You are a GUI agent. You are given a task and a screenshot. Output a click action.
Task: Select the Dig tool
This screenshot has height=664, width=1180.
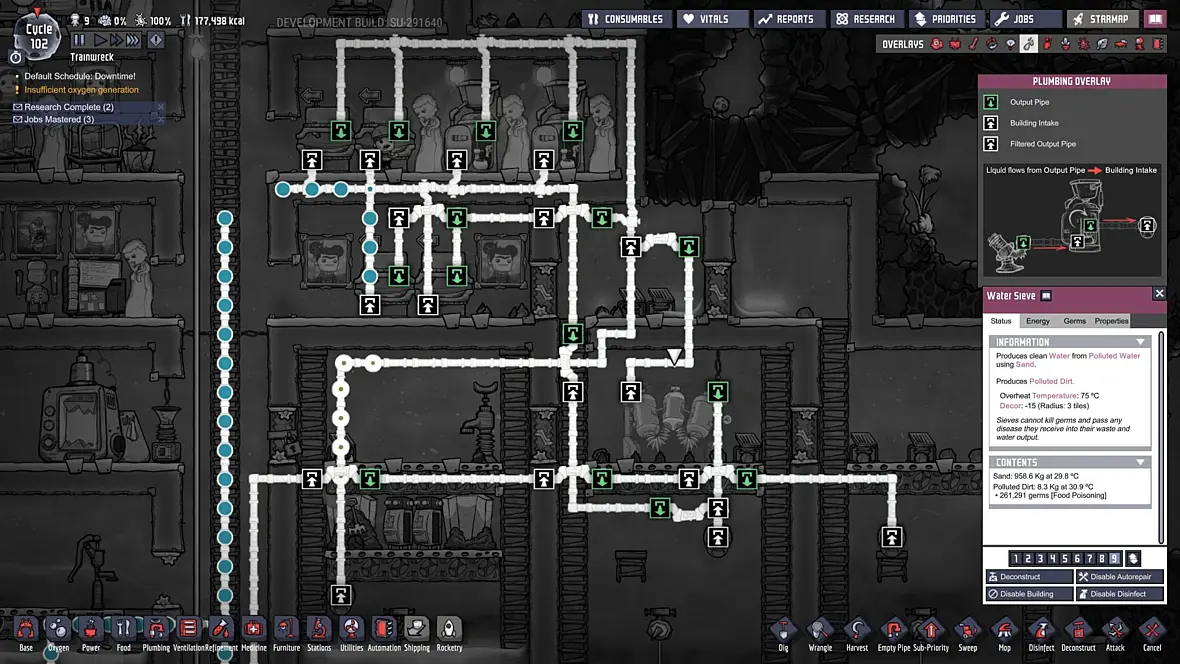pos(783,635)
